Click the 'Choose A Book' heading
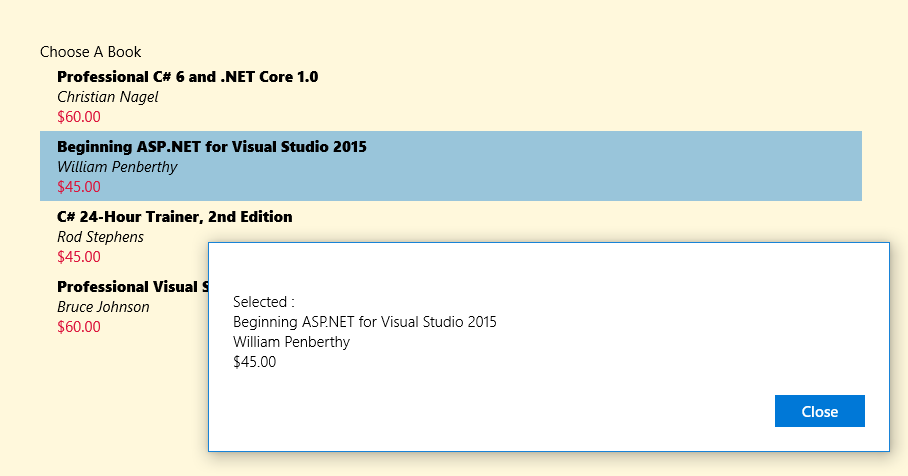Viewport: 908px width, 476px height. (90, 52)
